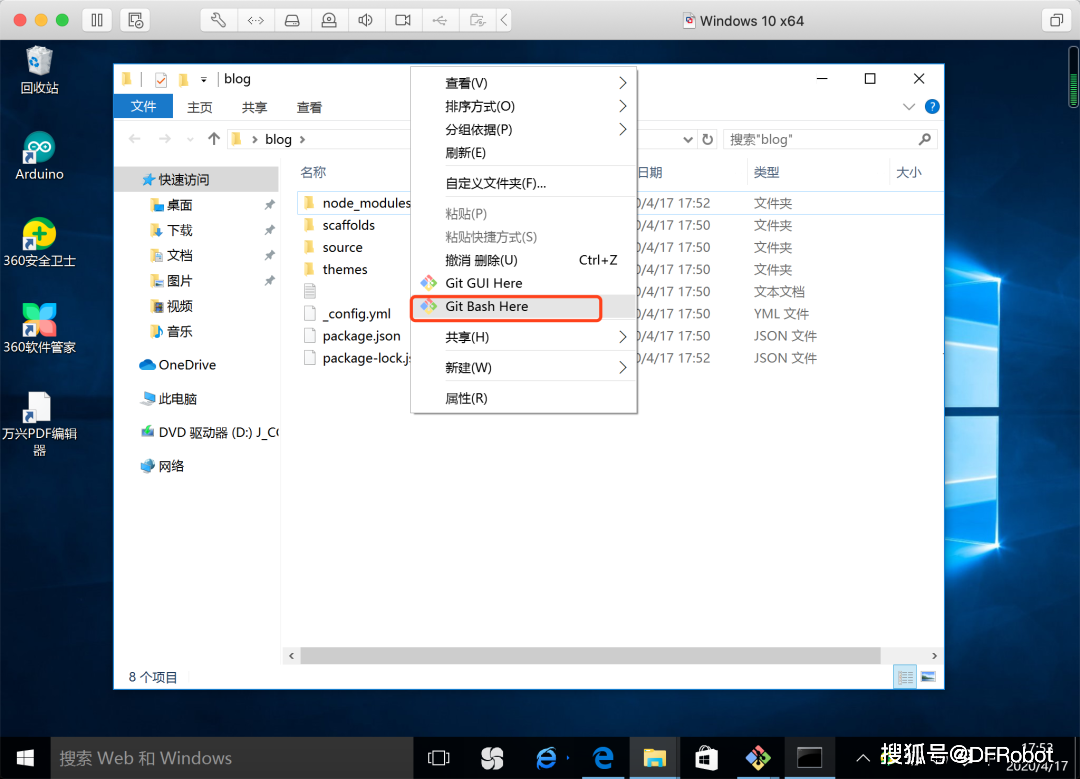Viewport: 1080px width, 779px height.
Task: Sort by 名称 column header
Action: [x=313, y=172]
